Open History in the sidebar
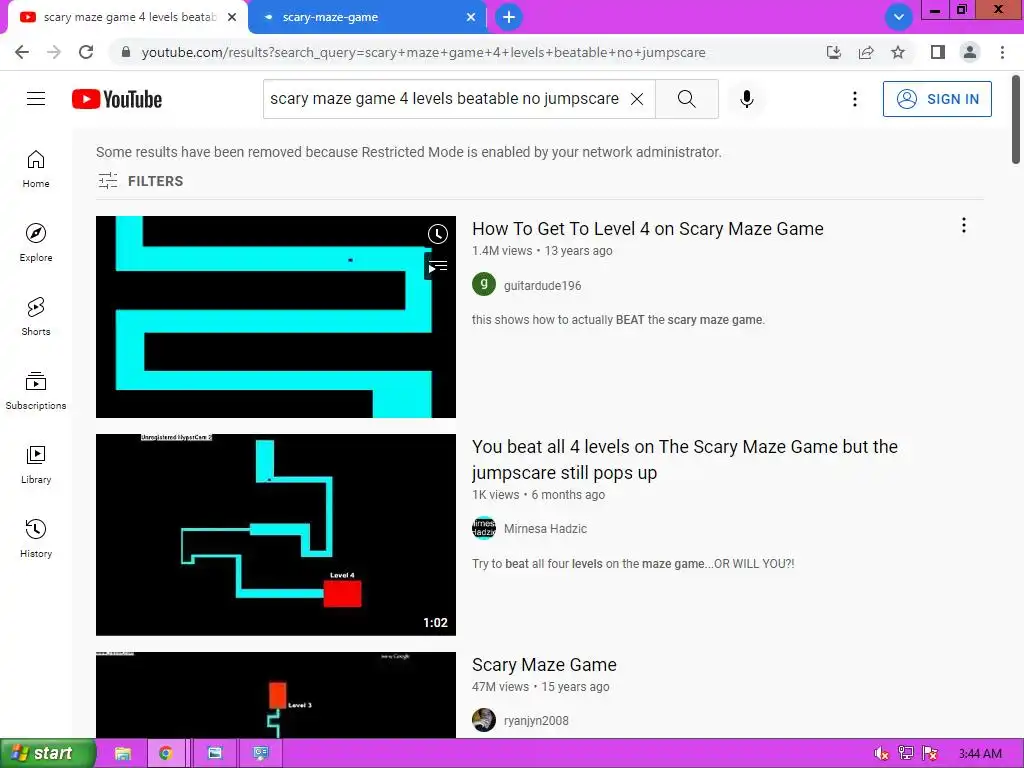The height and width of the screenshot is (768, 1024). [x=36, y=538]
